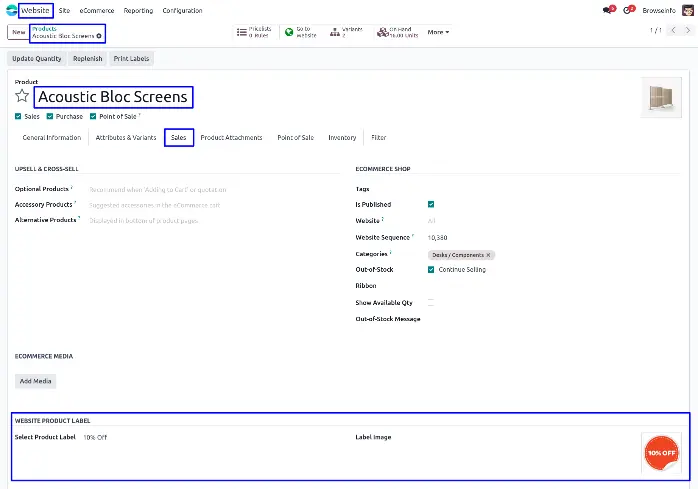
Task: Open the Pricelists rules stat button
Action: [255, 32]
